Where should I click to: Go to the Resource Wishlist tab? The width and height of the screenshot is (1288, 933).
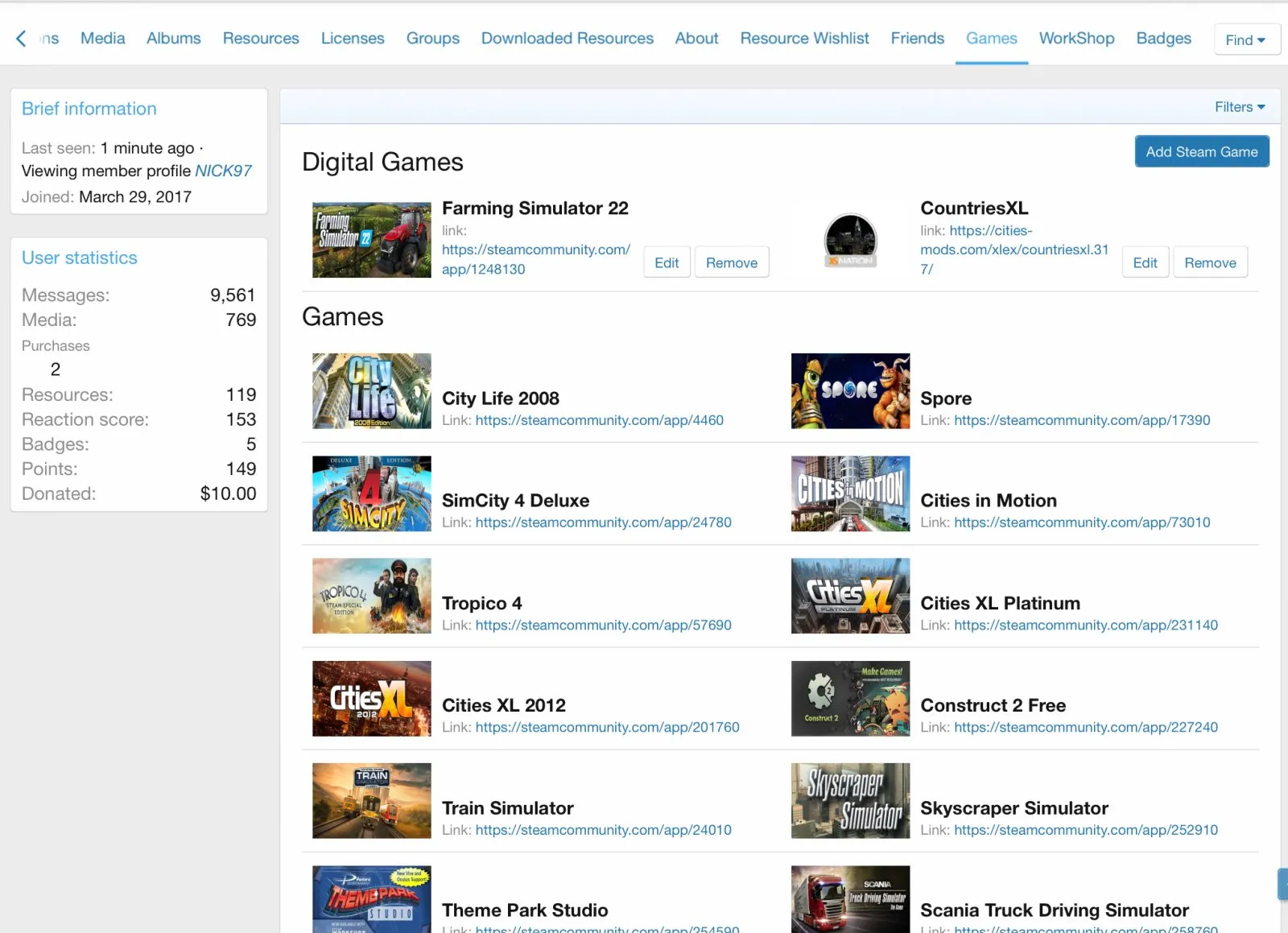[x=804, y=38]
